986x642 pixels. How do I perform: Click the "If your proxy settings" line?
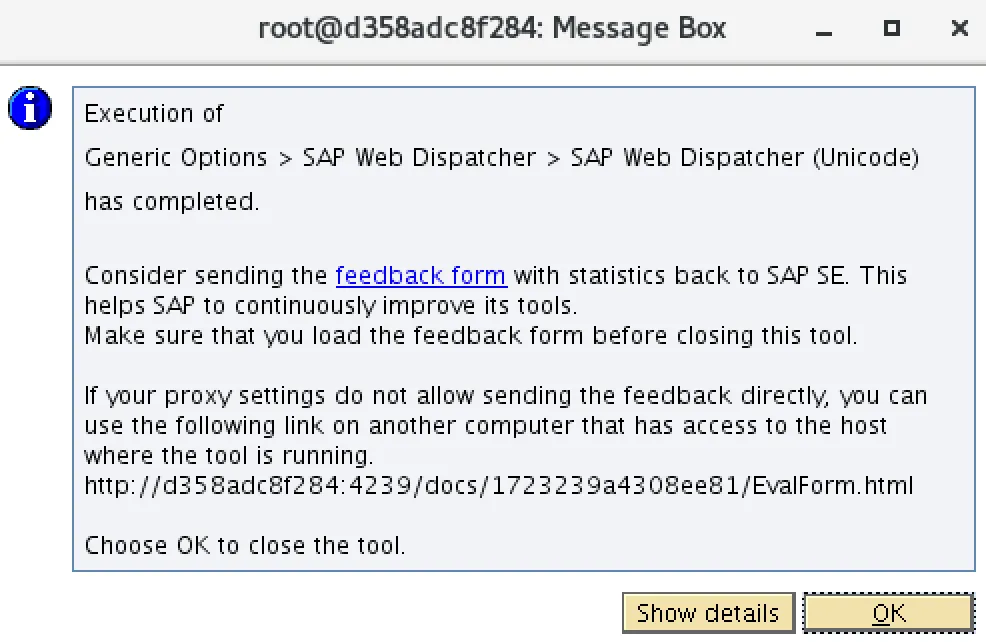click(505, 397)
